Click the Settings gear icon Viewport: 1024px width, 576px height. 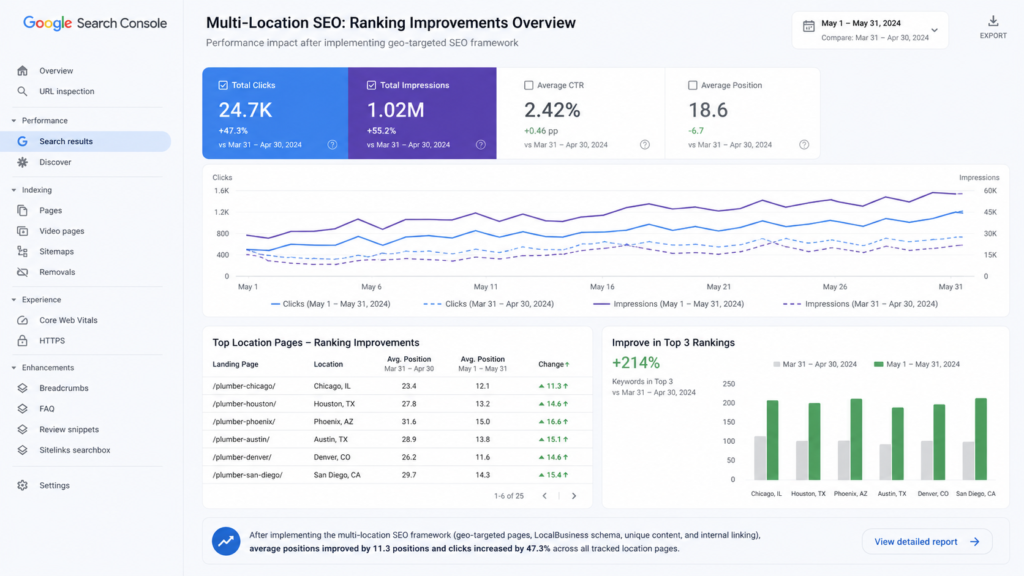pos(22,485)
